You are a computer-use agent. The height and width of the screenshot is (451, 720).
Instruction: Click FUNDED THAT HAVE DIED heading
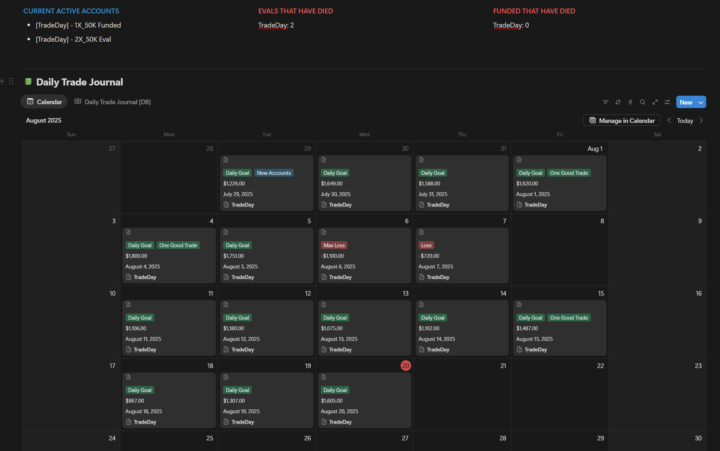click(x=534, y=11)
